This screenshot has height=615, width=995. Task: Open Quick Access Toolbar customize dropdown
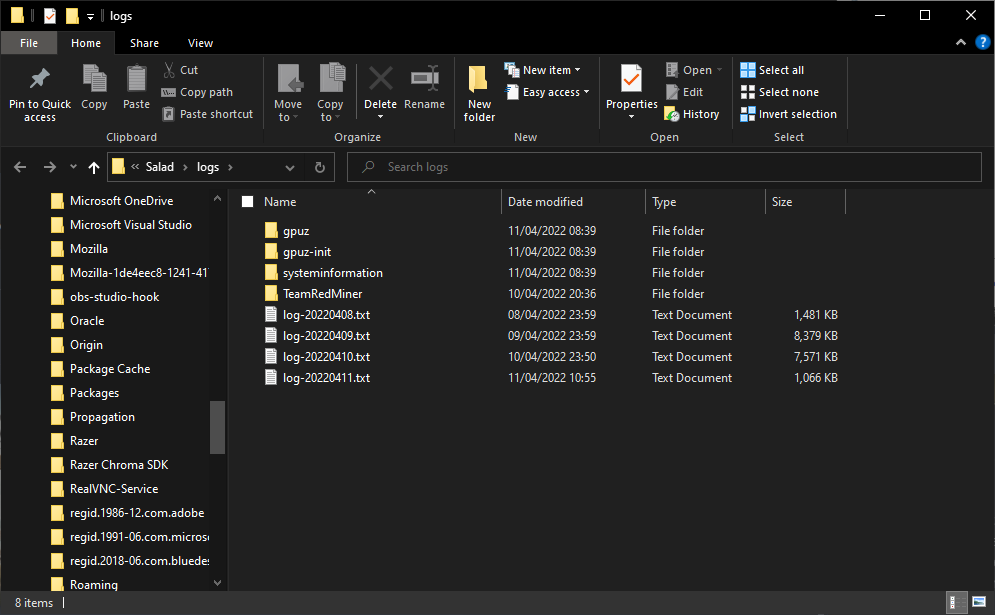pos(90,17)
